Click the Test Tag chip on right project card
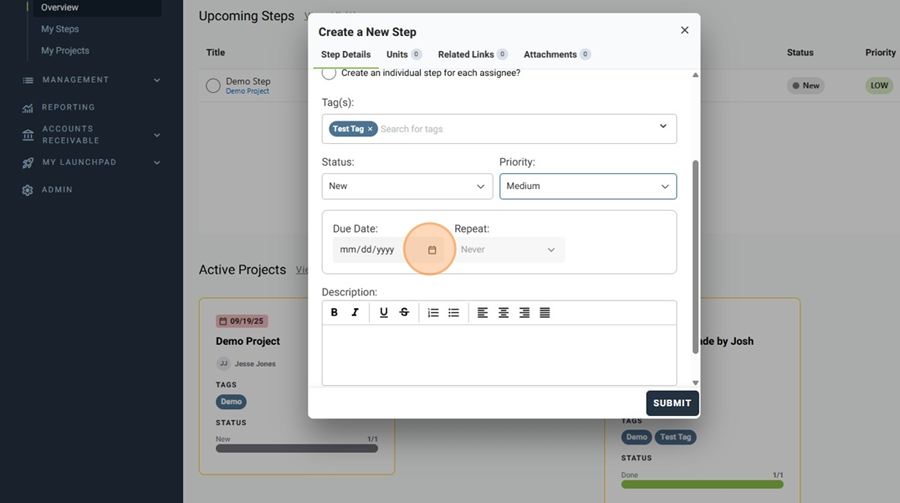 pos(676,437)
